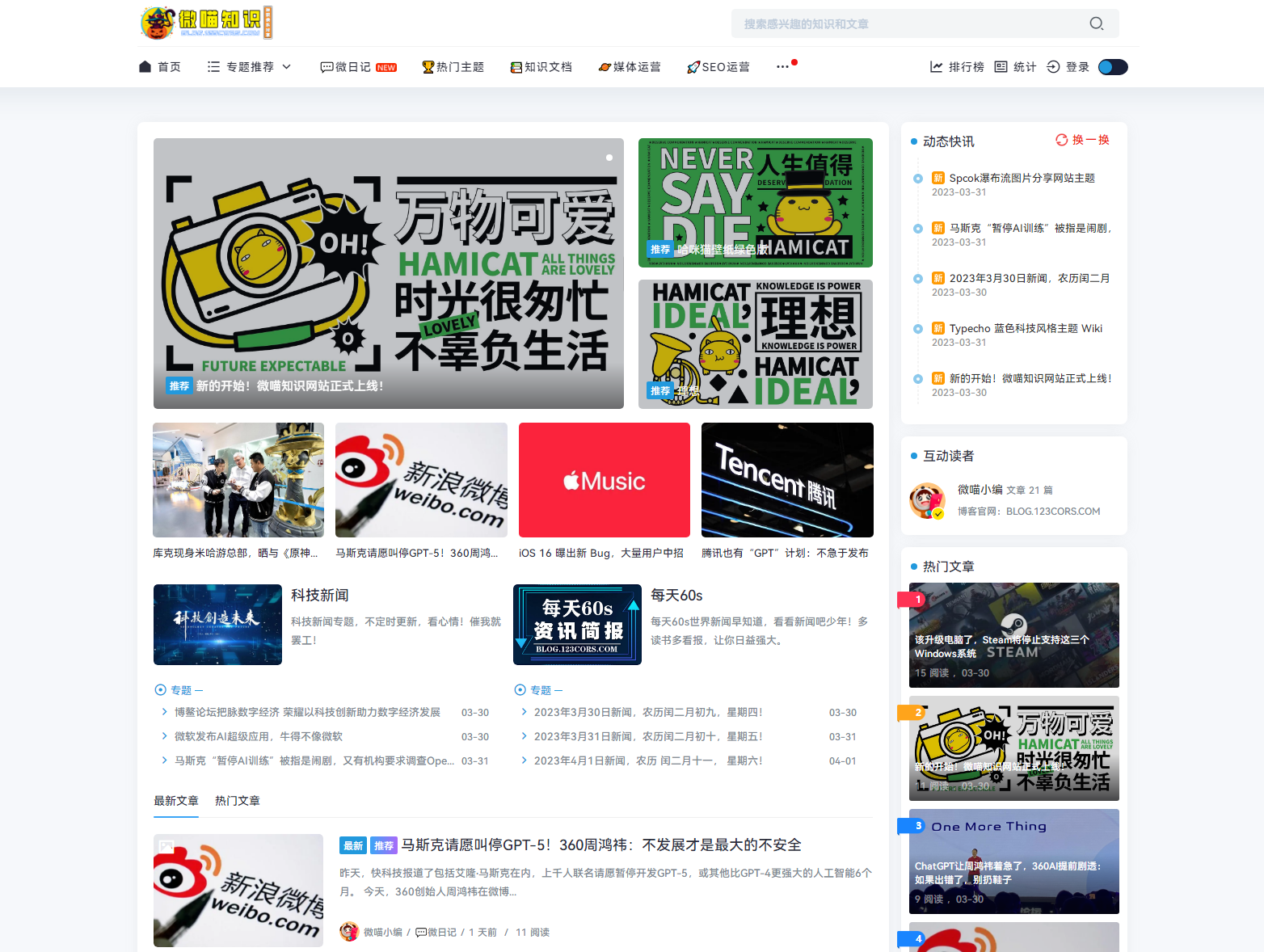Open the NEVER SAY DIE wallpaper banner
The height and width of the screenshot is (952, 1264).
756,203
